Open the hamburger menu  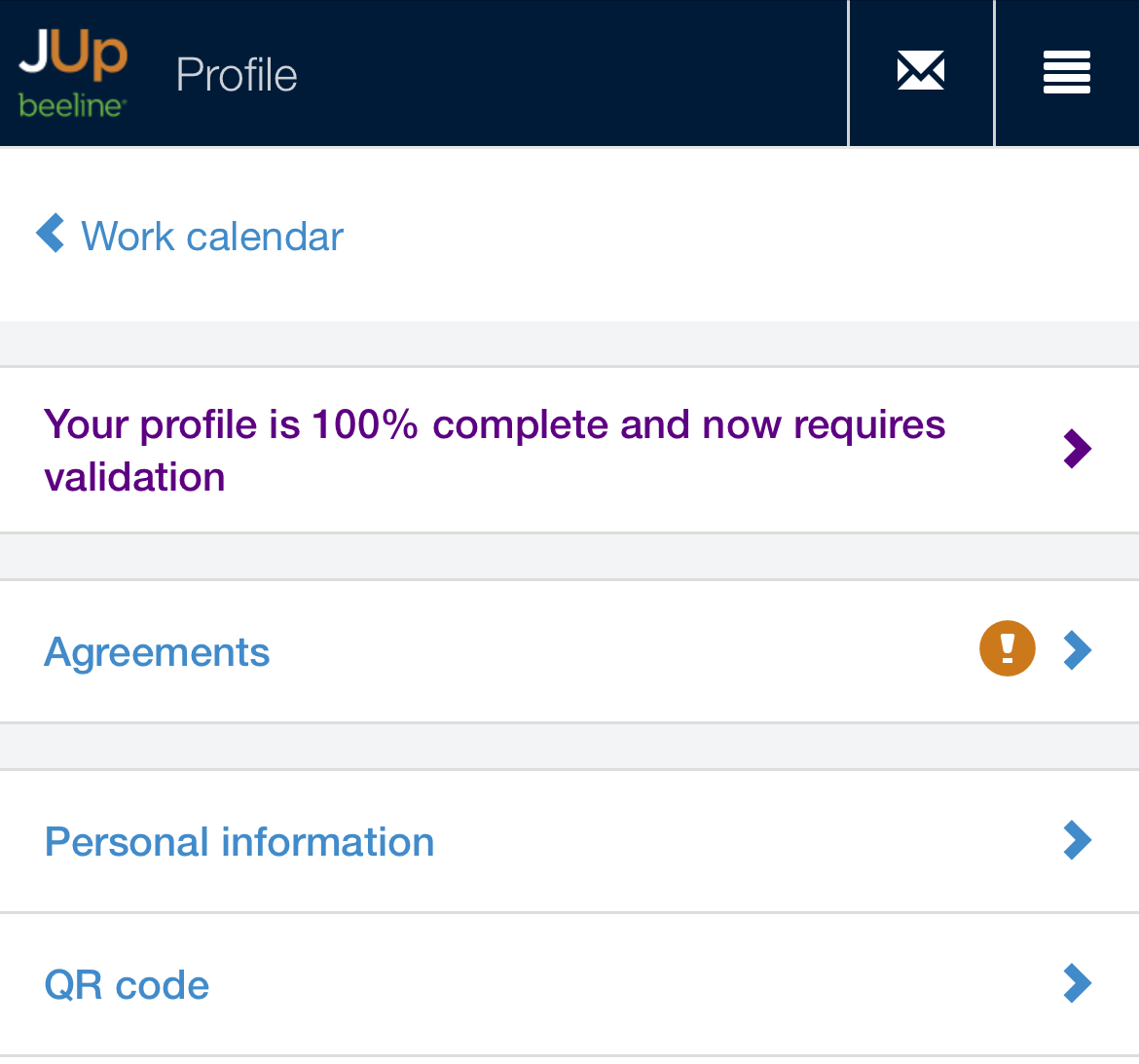click(1066, 72)
